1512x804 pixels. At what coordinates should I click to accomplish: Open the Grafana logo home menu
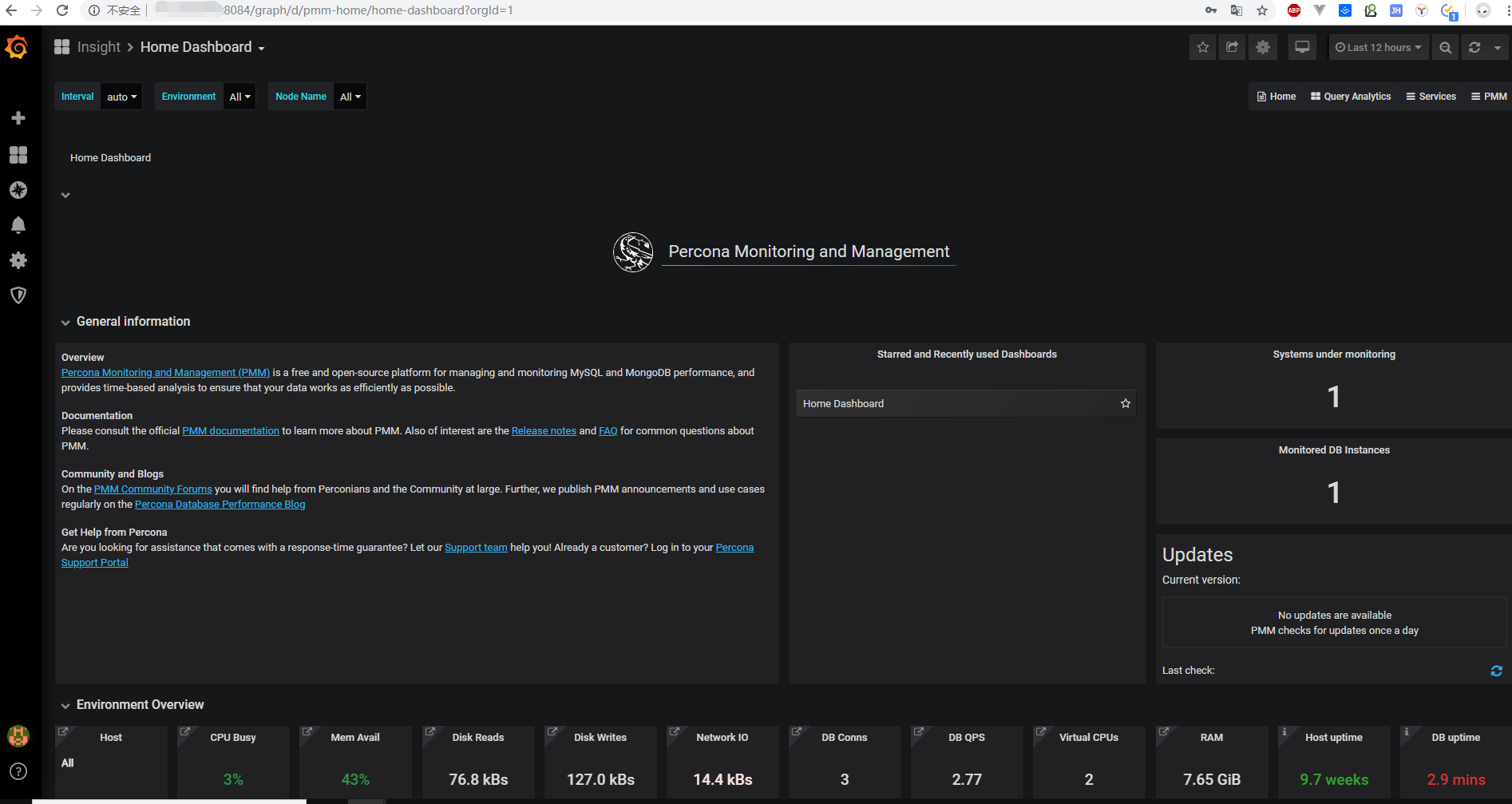point(17,47)
